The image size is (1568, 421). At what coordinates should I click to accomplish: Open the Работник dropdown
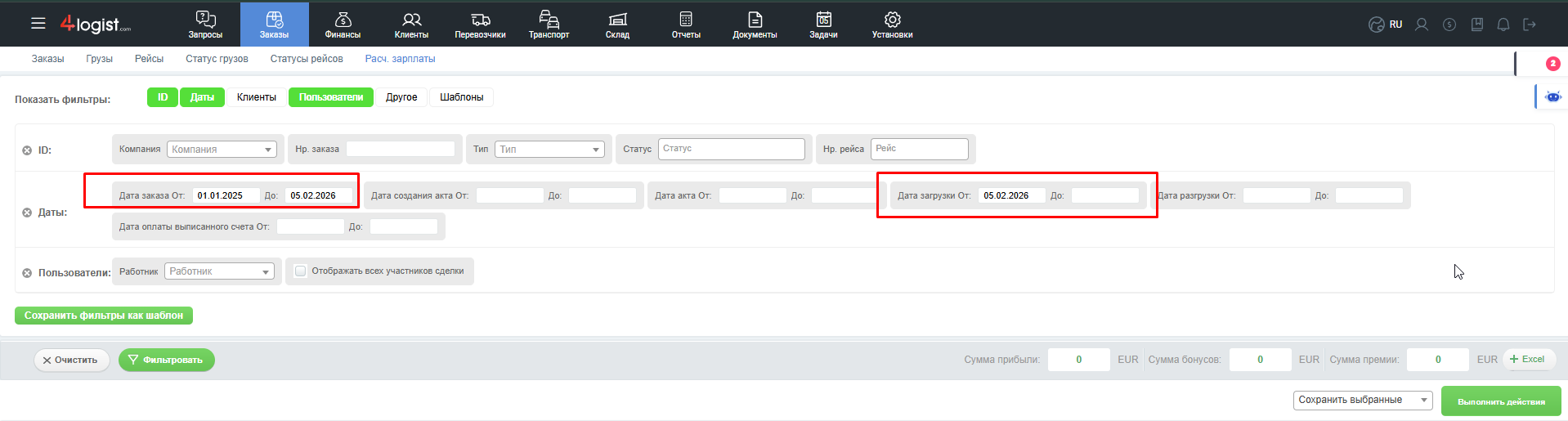pyautogui.click(x=219, y=271)
